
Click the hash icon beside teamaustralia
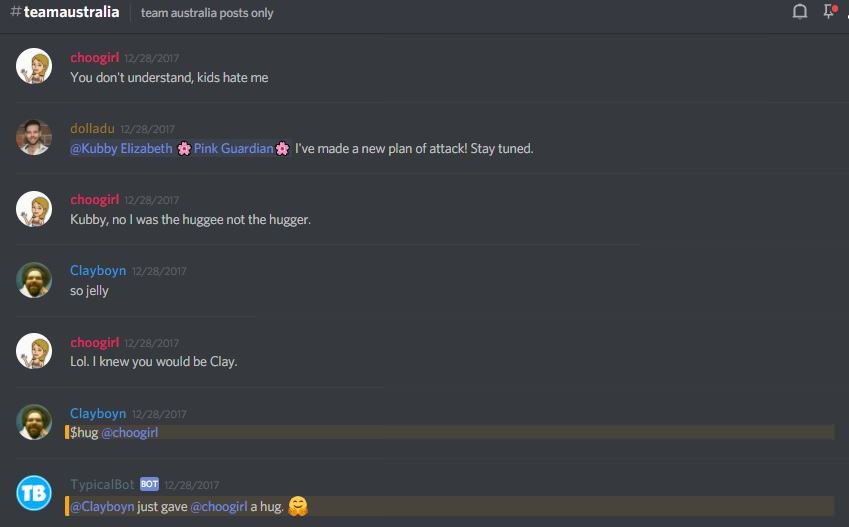point(16,11)
